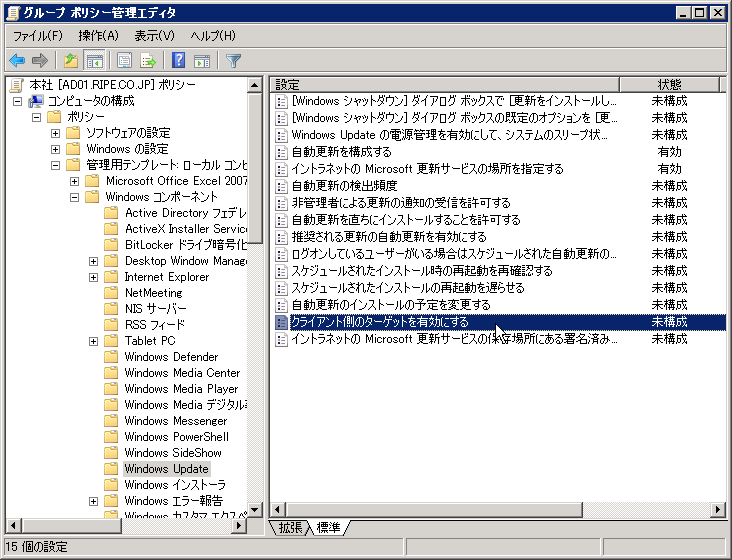The image size is (732, 560).
Task: Click the blue Back arrow in toolbar
Action: 17,60
